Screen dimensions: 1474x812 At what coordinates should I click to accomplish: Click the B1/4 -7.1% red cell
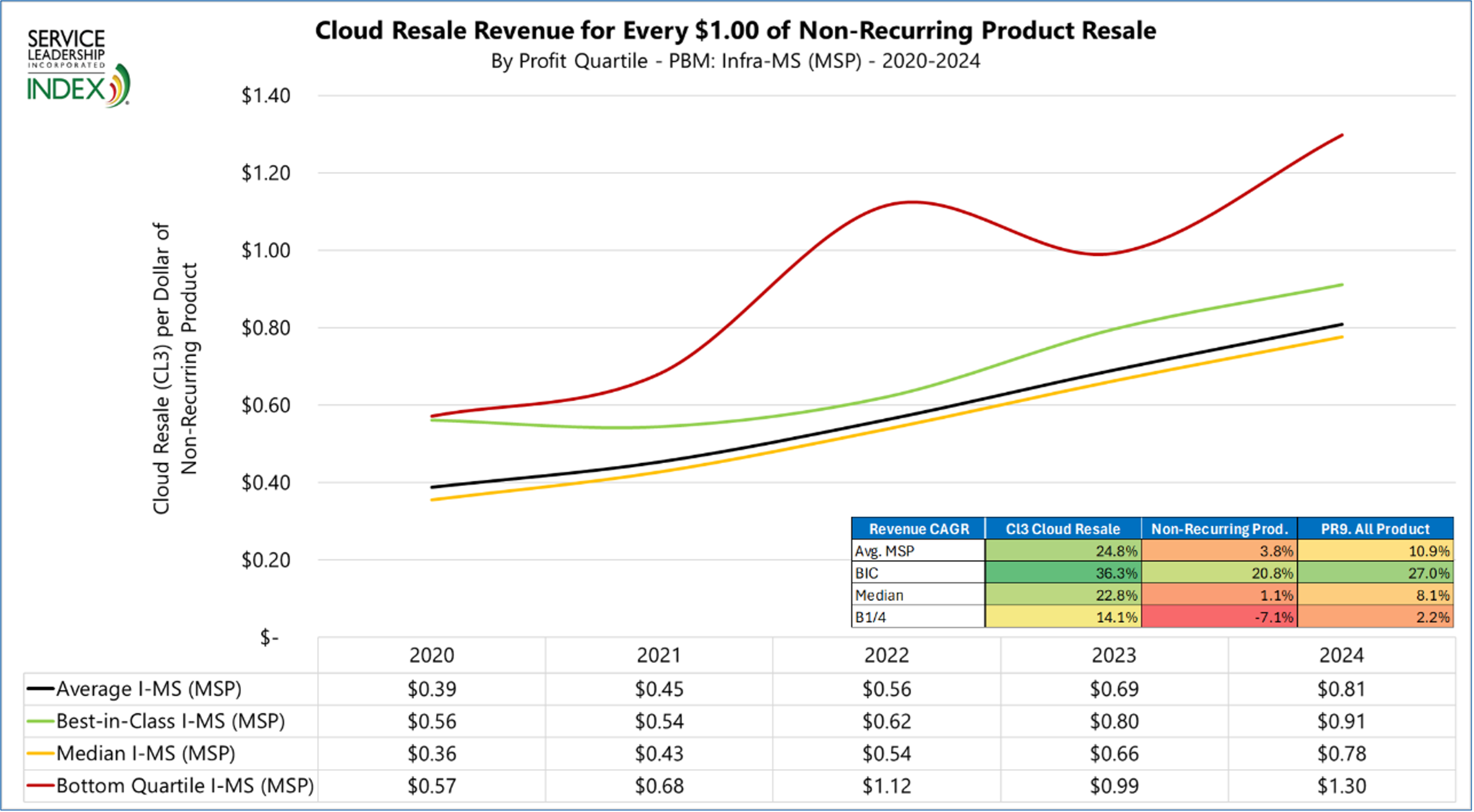pos(1219,617)
